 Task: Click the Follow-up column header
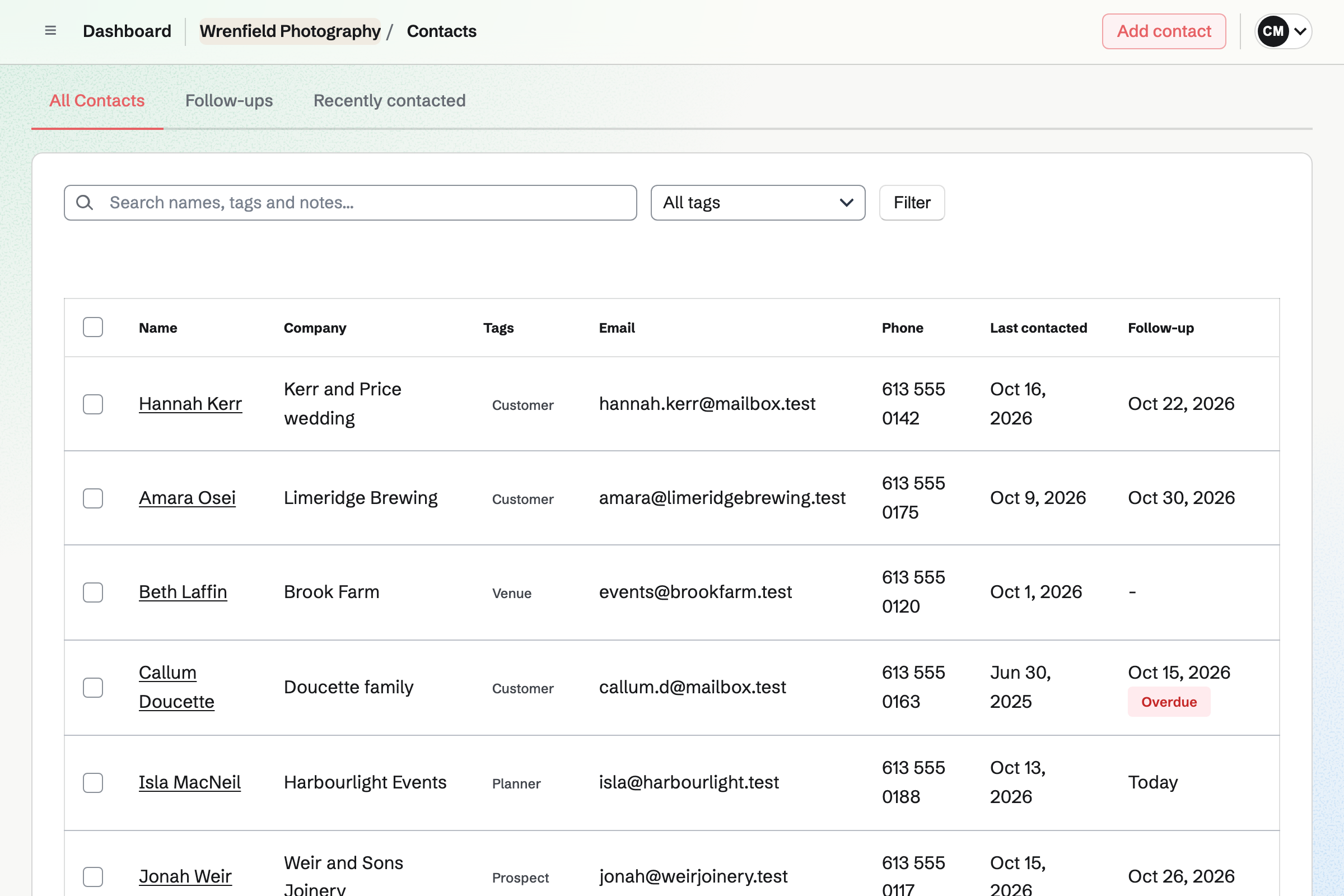click(x=1160, y=328)
